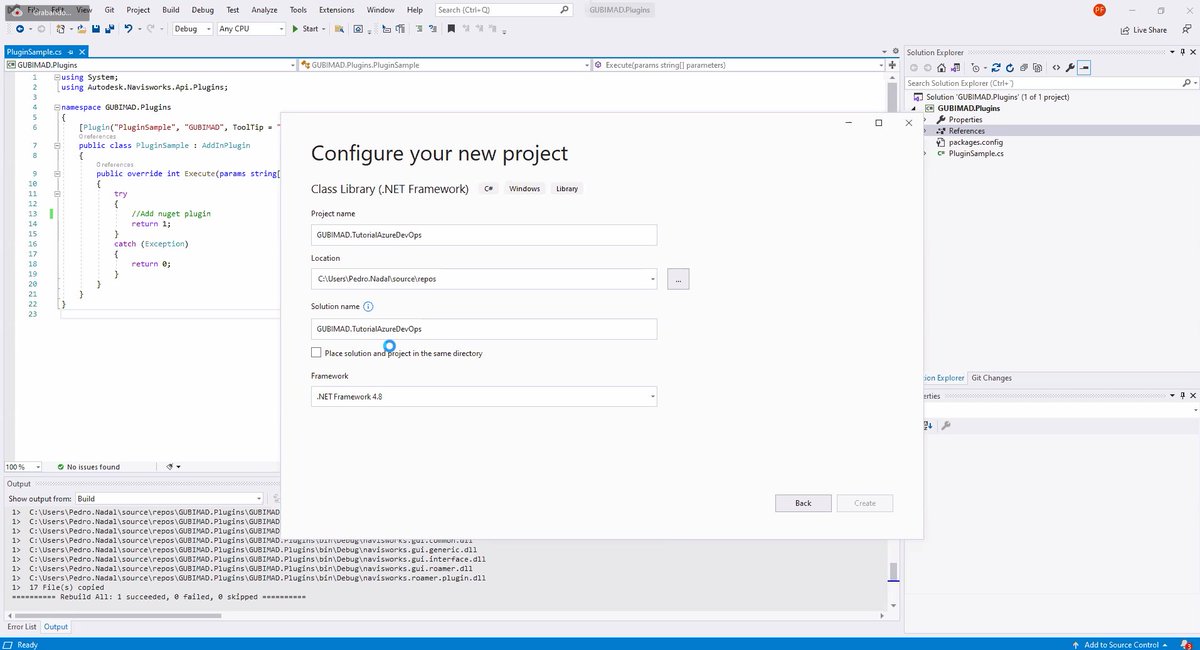Select References node in Solution Explorer
This screenshot has height=650, width=1200.
pyautogui.click(x=966, y=131)
